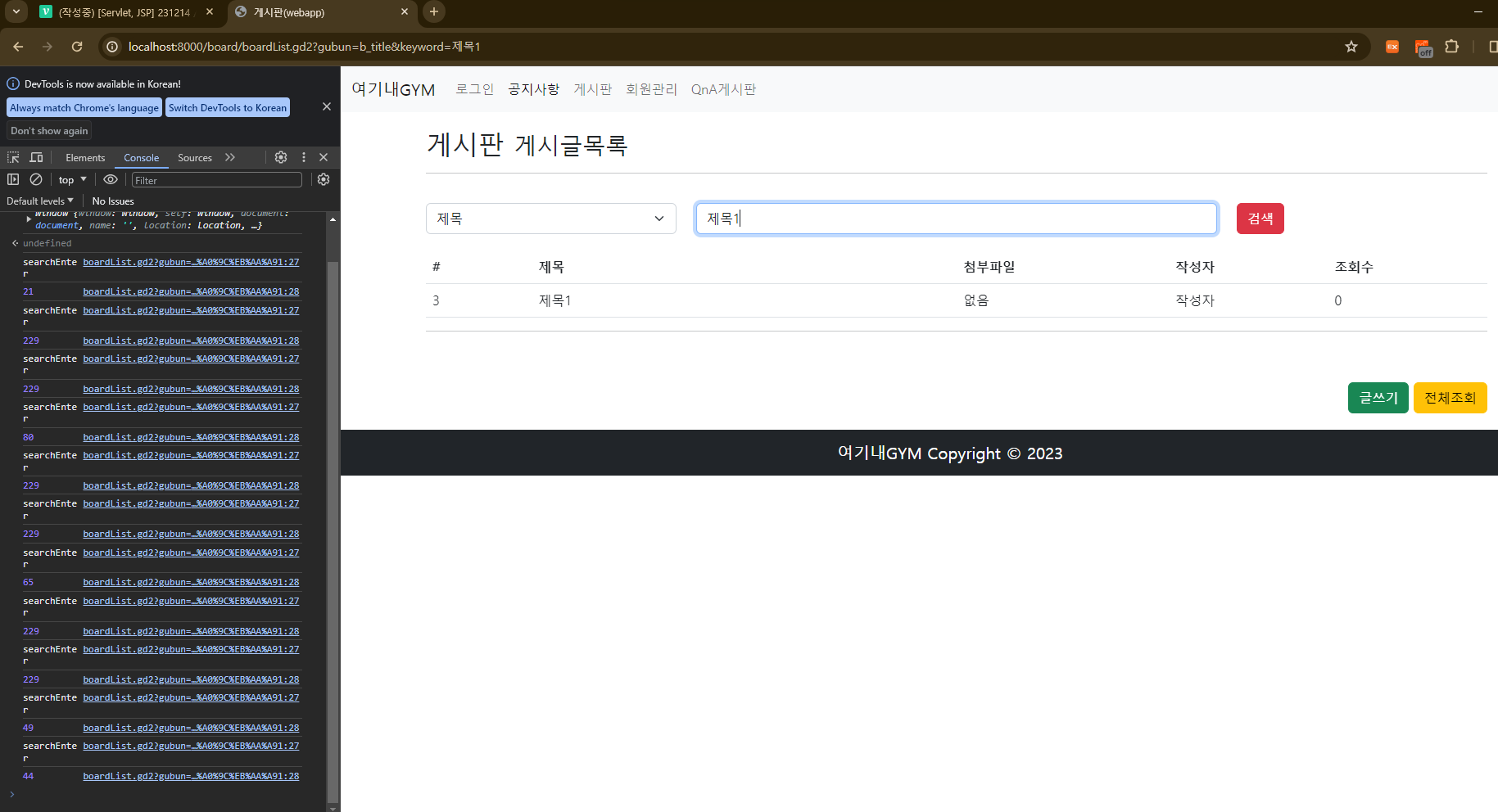
Task: Click the 없음 attachment cell
Action: (976, 300)
